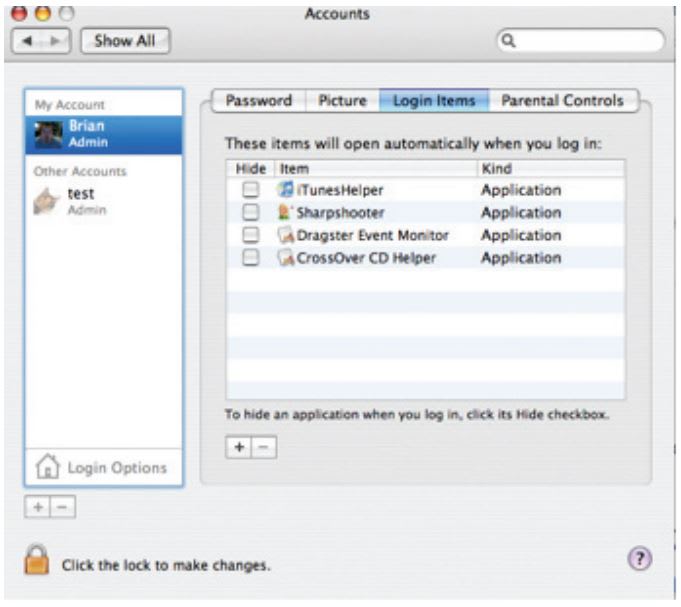Select the CrossOver CD Helper text
This screenshot has height=607, width=681.
pos(366,258)
